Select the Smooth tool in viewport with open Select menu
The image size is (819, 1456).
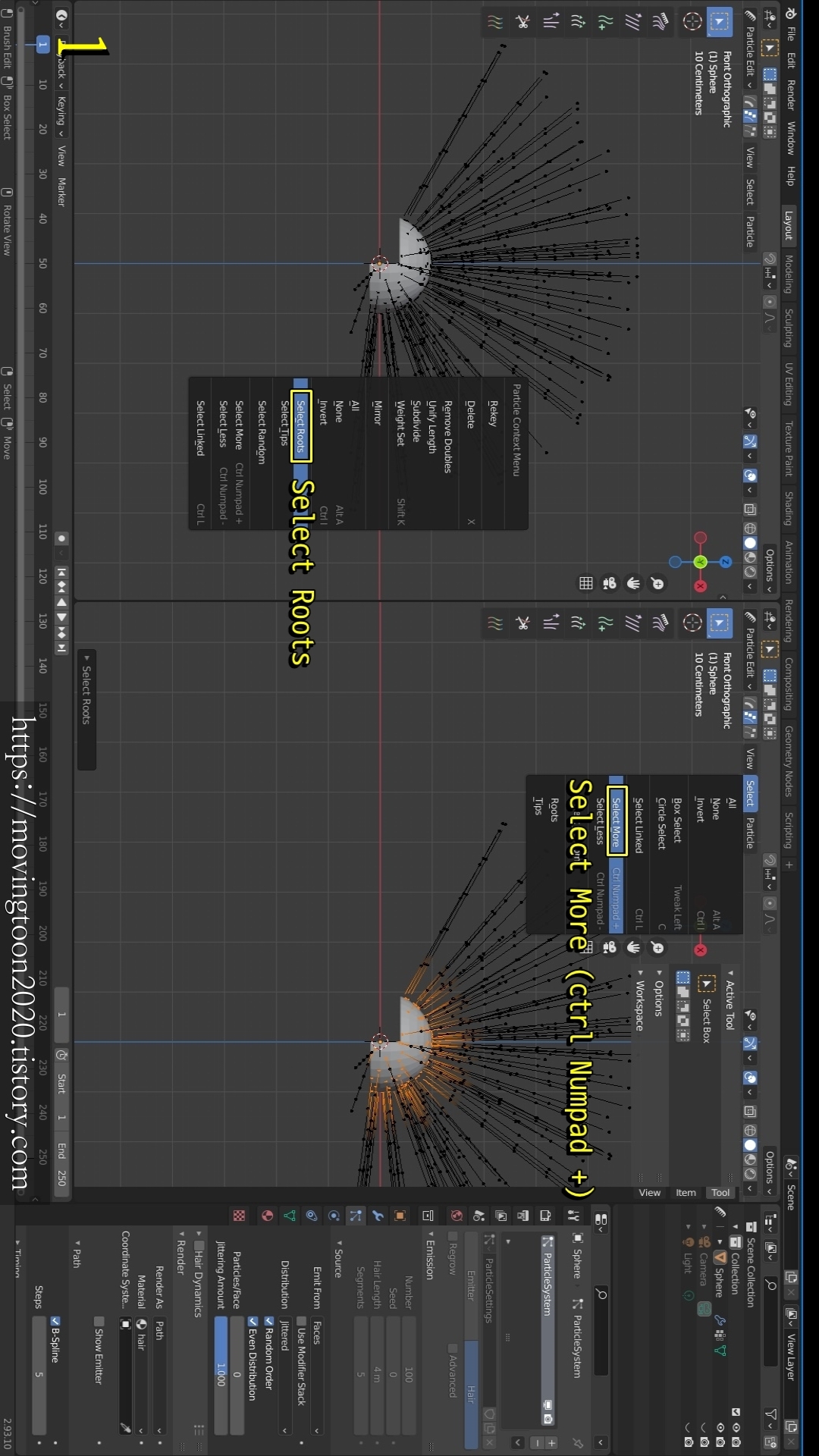pos(633,623)
